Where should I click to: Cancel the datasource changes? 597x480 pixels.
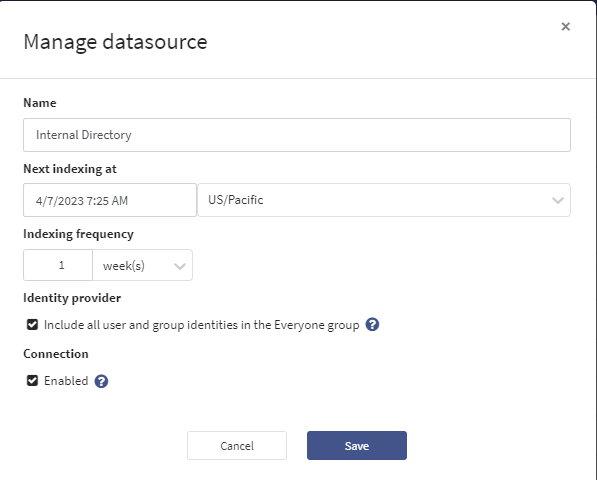237,445
